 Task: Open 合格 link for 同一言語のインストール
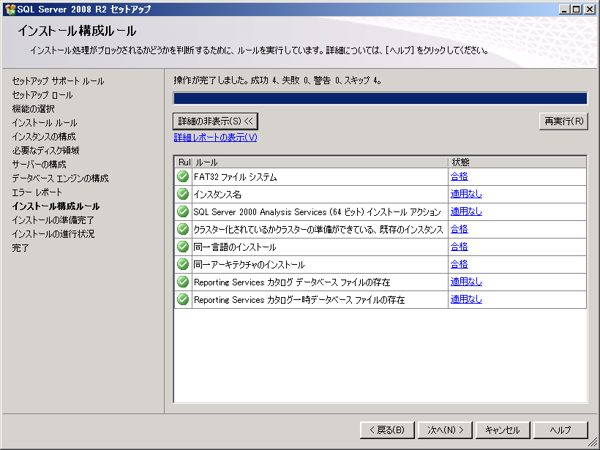pyautogui.click(x=459, y=247)
